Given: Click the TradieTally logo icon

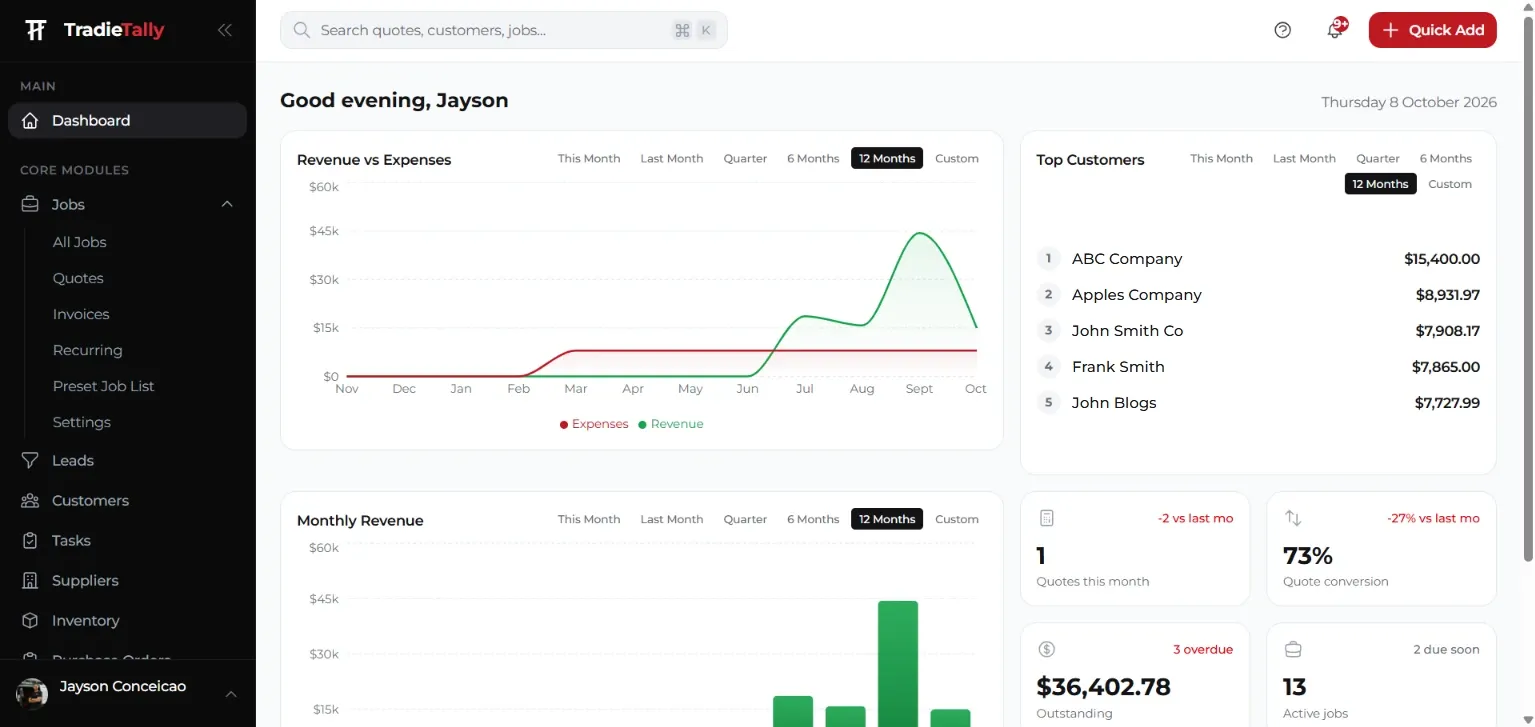Looking at the screenshot, I should (36, 30).
